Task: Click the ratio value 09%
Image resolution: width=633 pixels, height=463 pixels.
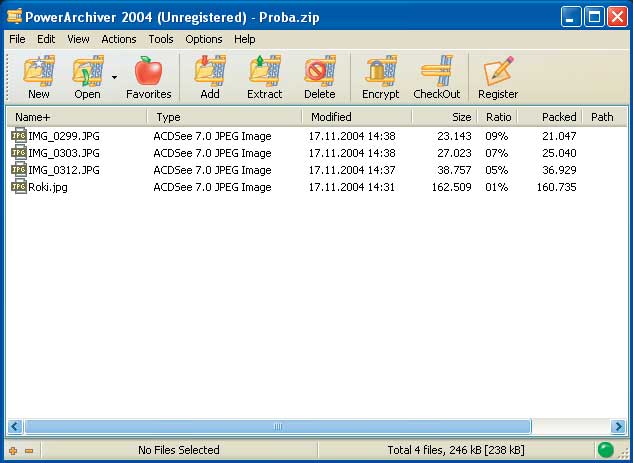Action: click(497, 136)
